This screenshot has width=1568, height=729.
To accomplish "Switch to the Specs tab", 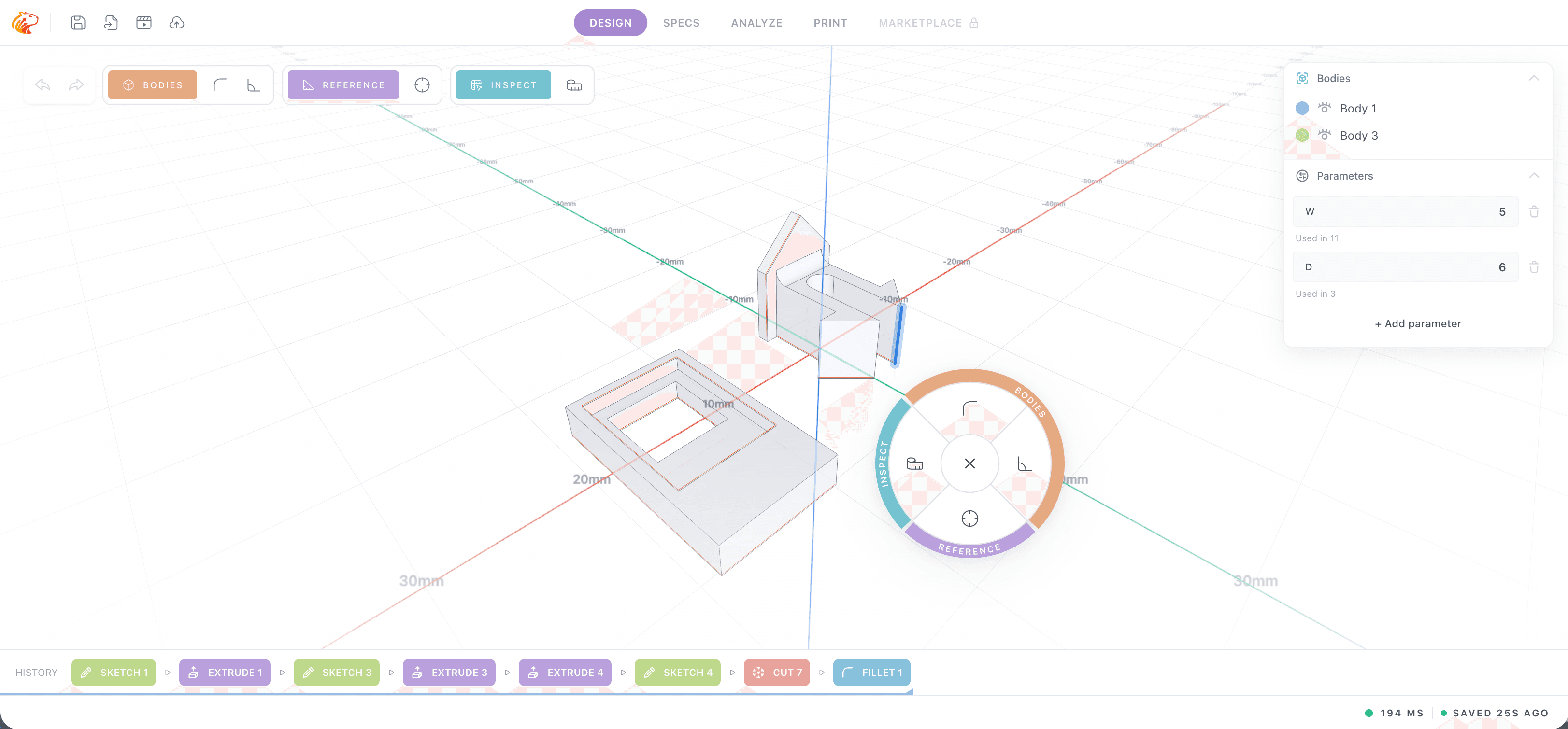I will coord(681,23).
